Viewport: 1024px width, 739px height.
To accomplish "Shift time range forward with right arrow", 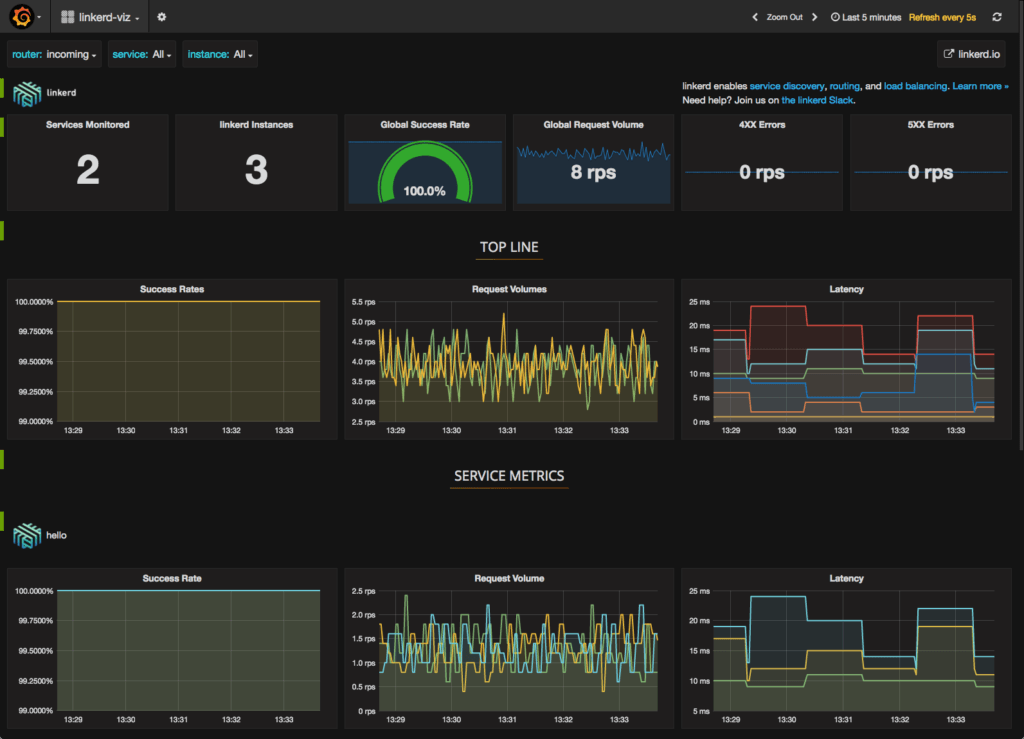I will point(814,17).
